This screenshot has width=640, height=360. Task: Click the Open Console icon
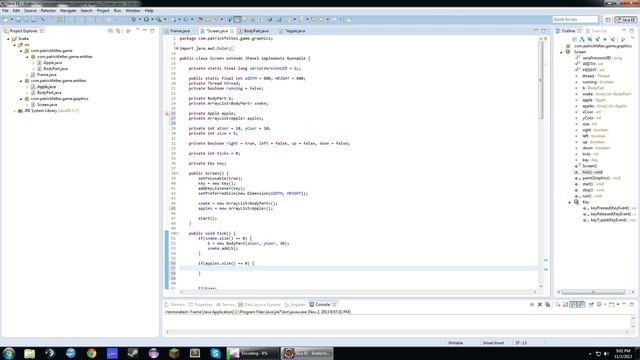(611, 304)
